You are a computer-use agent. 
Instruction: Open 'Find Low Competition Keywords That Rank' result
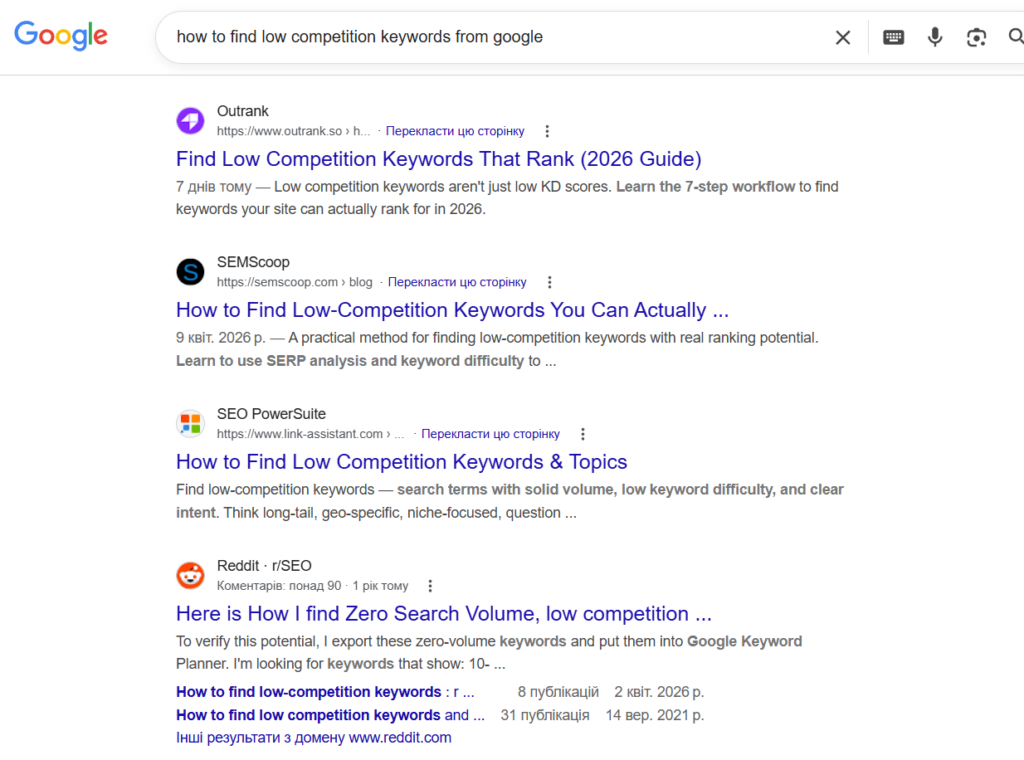[x=438, y=159]
